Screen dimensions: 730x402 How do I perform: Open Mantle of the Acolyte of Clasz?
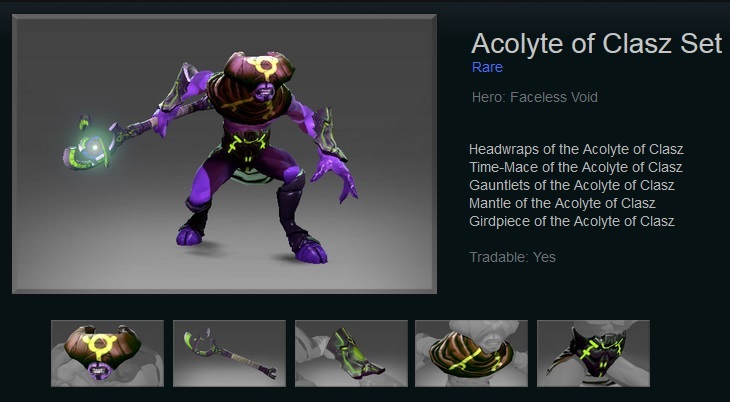(562, 204)
